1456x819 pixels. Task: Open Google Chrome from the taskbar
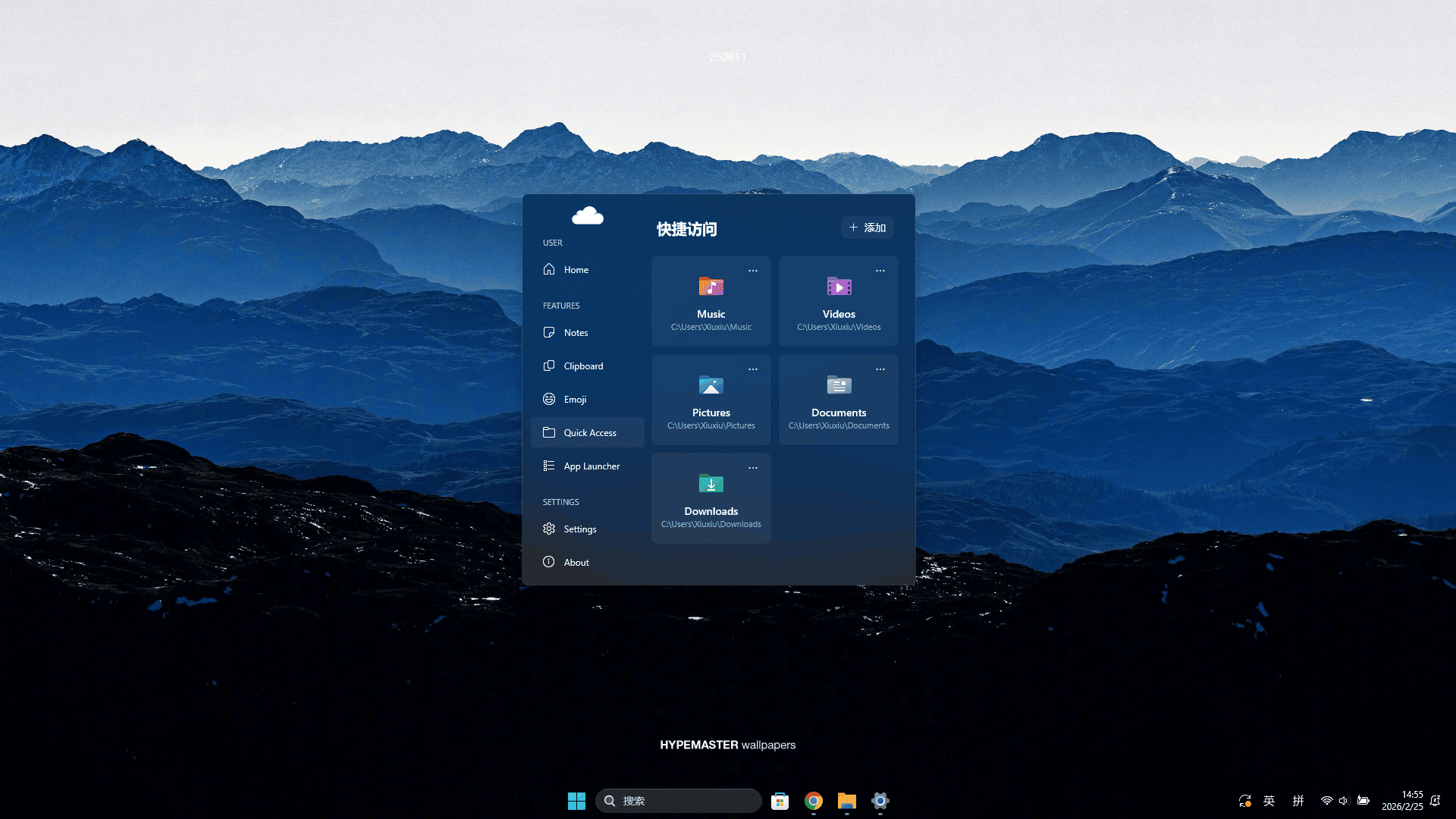(x=813, y=801)
